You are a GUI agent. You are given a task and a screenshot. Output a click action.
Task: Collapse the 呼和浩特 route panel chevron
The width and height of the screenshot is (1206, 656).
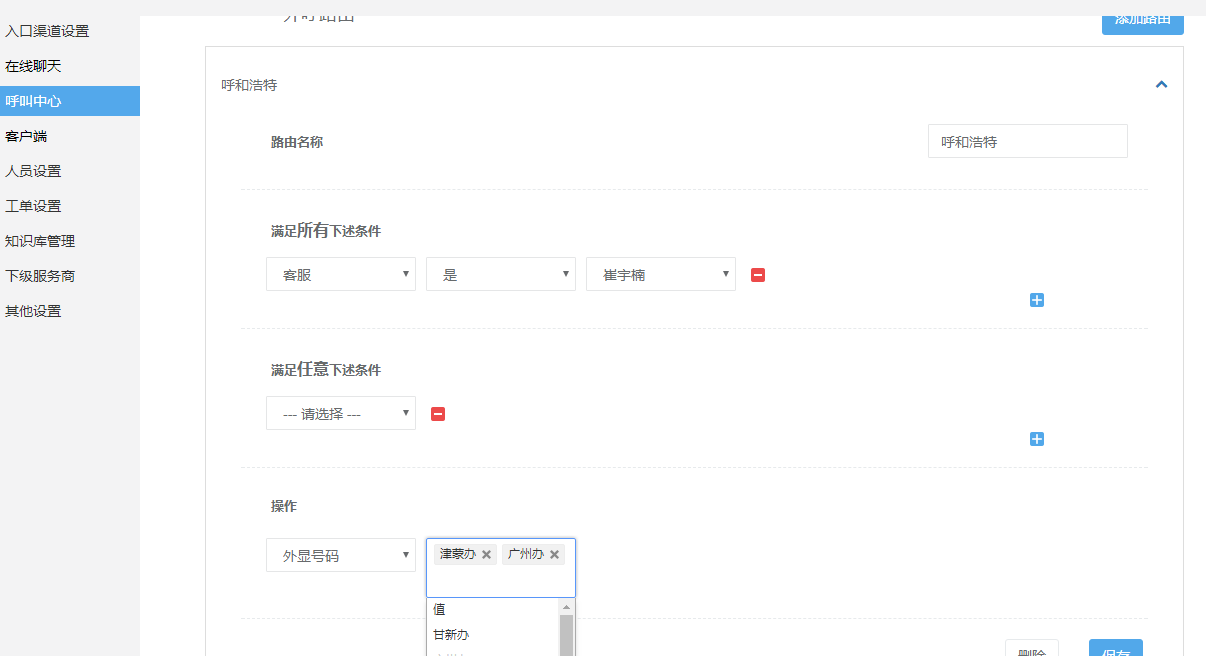click(x=1161, y=85)
